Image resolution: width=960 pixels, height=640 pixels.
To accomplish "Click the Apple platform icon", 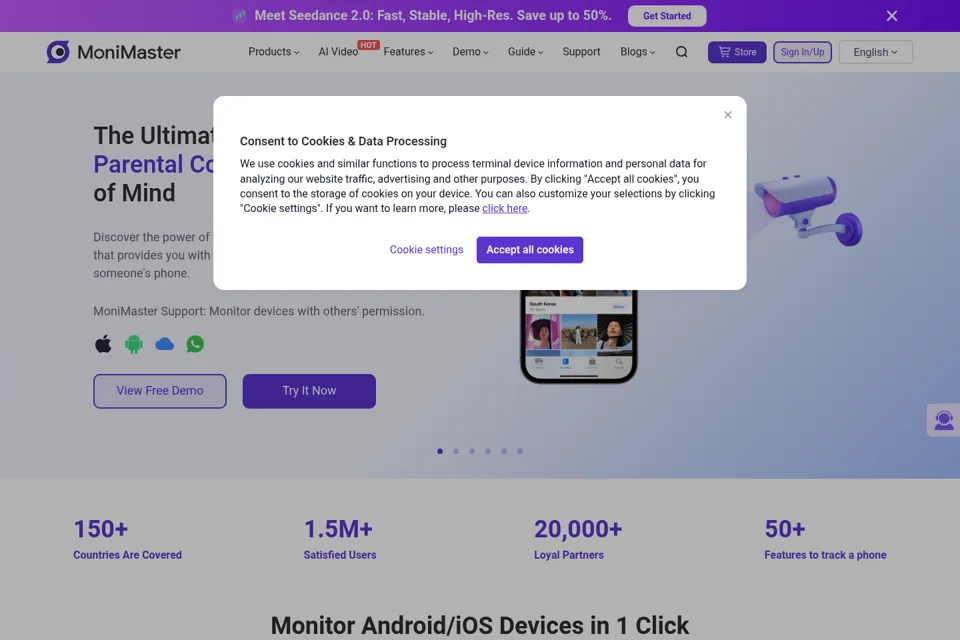I will pyautogui.click(x=103, y=344).
